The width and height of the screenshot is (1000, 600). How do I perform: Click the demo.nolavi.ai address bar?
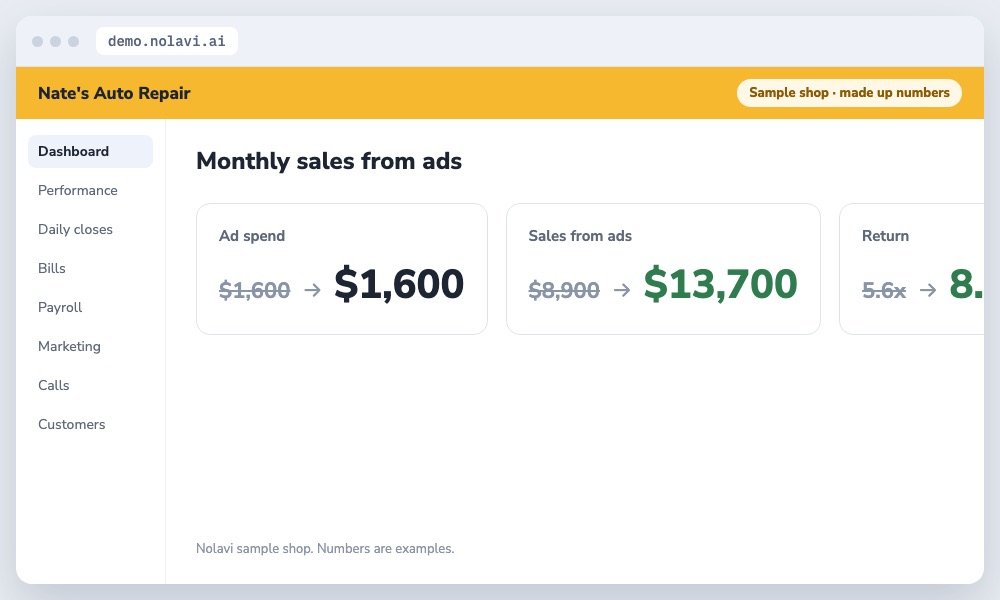tap(166, 41)
